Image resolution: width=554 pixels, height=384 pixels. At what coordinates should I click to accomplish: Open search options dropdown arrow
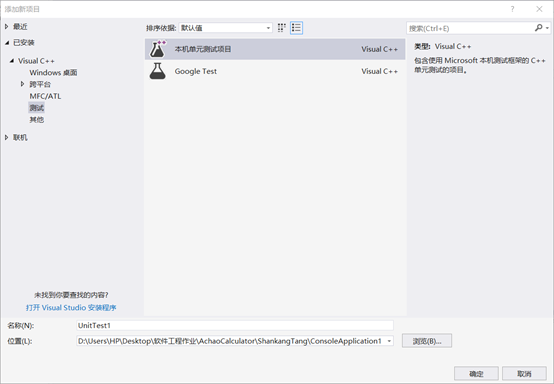(x=547, y=28)
